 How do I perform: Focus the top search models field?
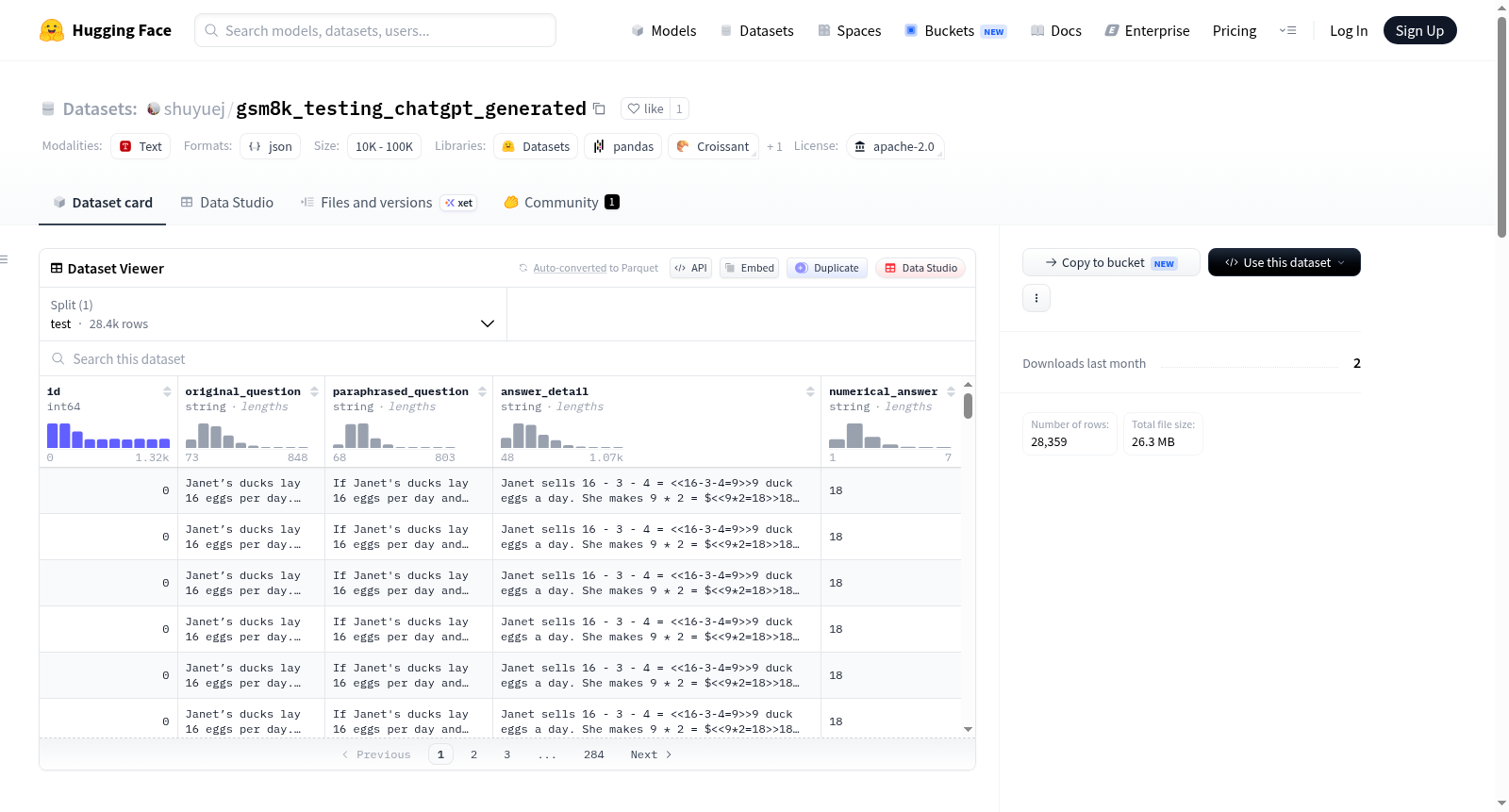[x=375, y=30]
